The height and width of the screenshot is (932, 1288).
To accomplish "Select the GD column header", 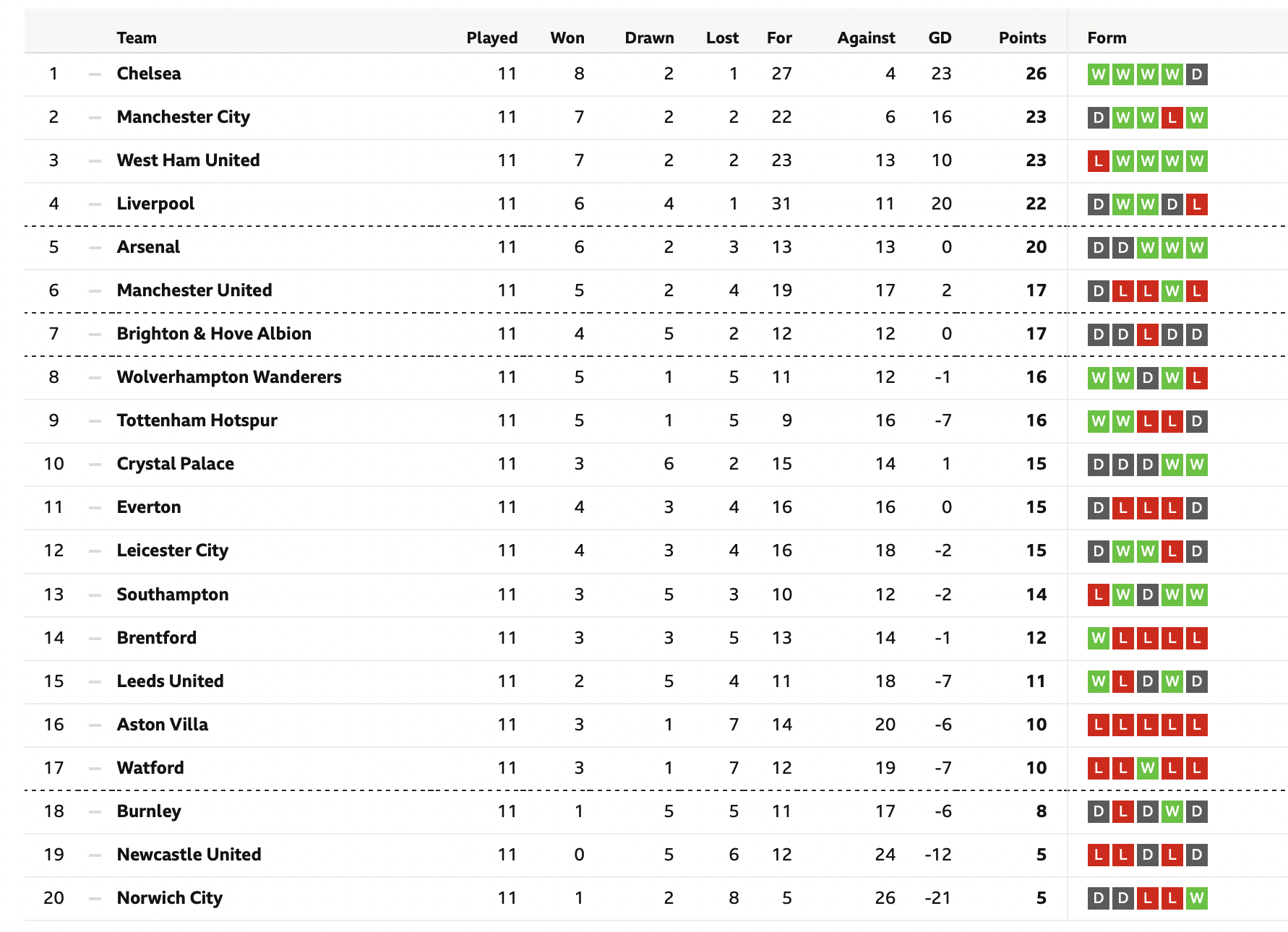I will tap(940, 38).
